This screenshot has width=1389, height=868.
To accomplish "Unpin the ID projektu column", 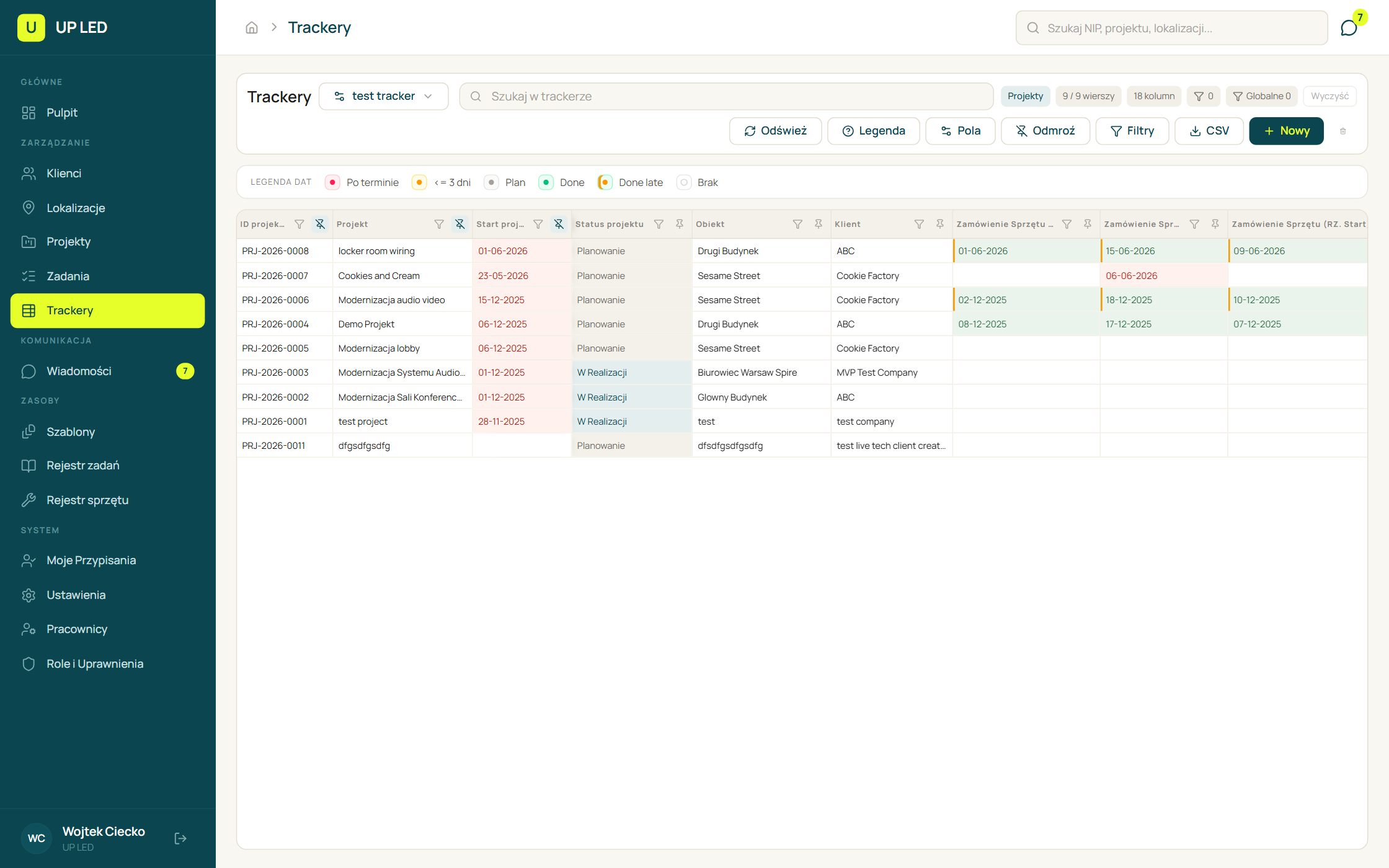I will pyautogui.click(x=320, y=224).
